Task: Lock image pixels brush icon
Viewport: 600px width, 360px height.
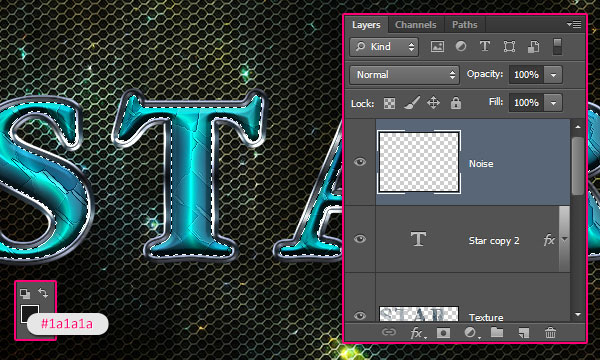Action: click(x=412, y=103)
